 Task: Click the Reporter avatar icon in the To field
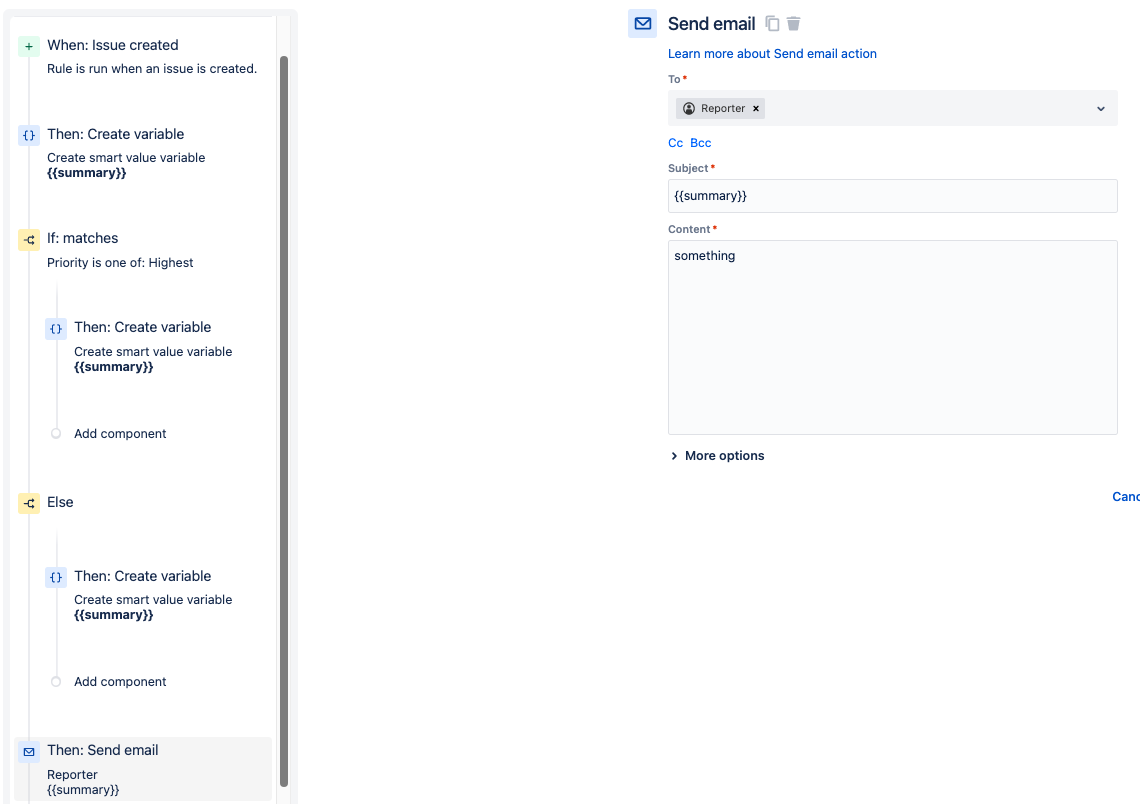click(688, 108)
